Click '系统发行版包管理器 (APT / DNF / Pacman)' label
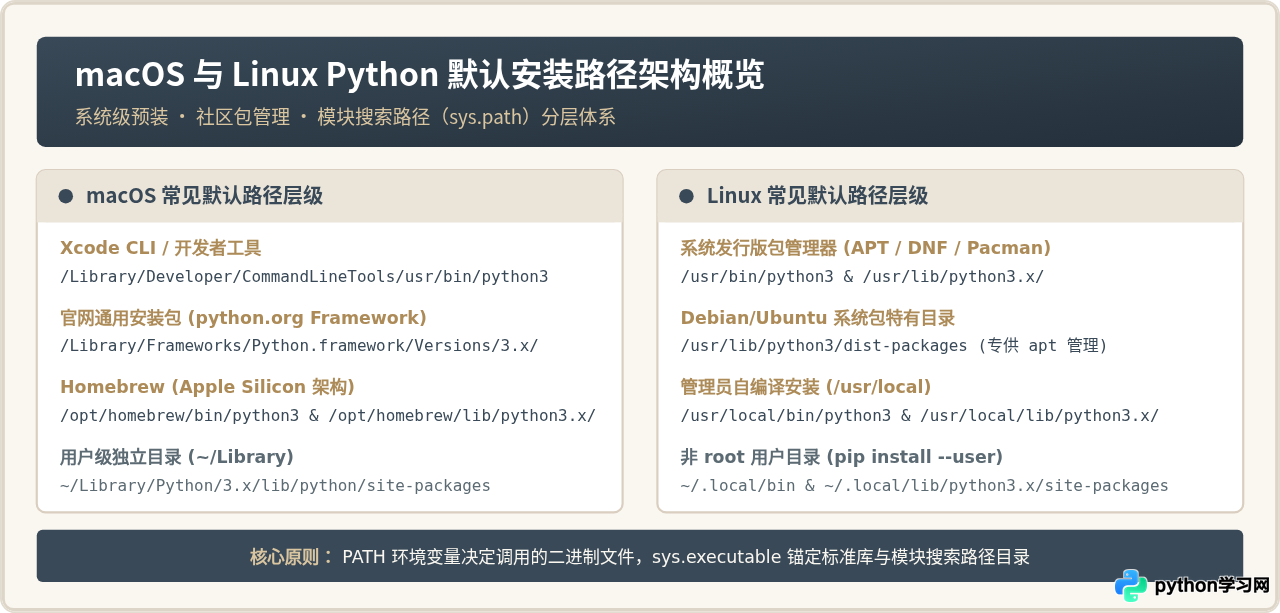Screen dimensions: 1280x613 point(865,248)
